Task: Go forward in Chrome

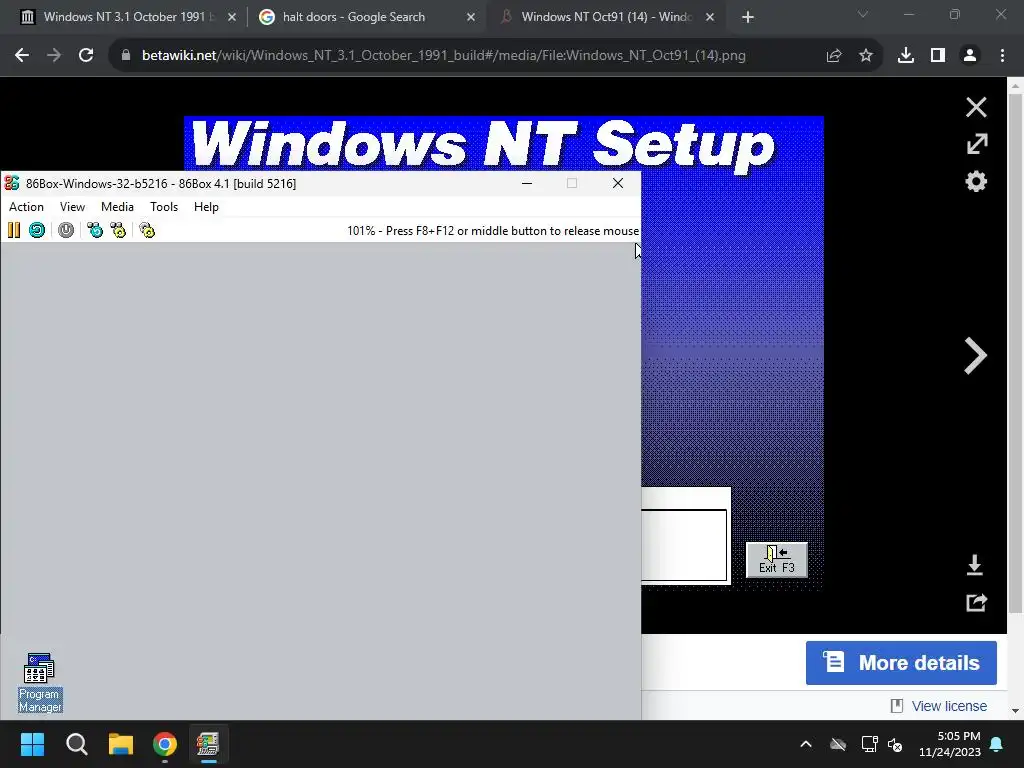Action: 54,56
